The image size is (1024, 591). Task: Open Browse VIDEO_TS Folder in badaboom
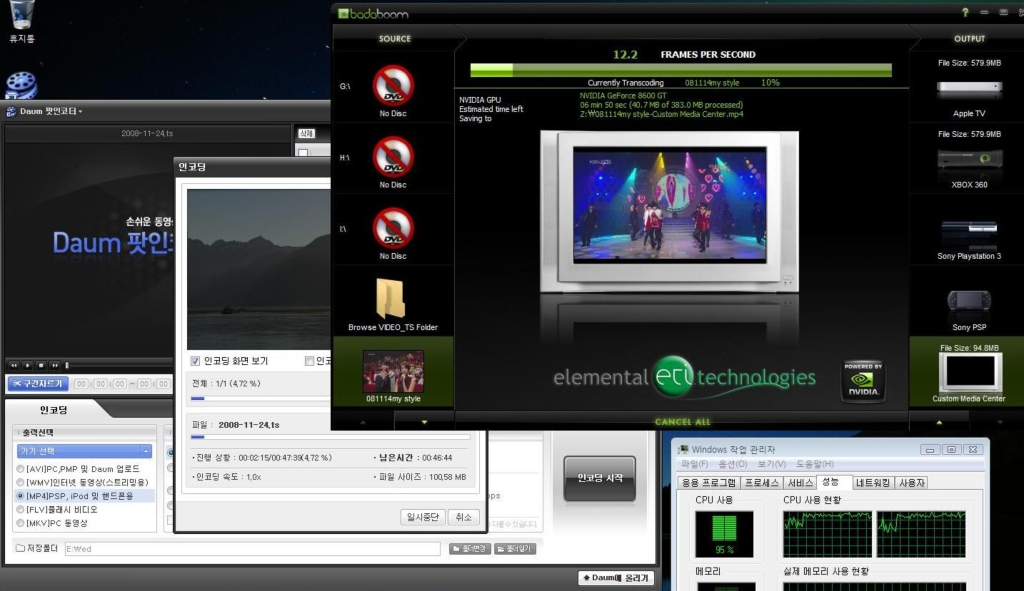coord(392,305)
